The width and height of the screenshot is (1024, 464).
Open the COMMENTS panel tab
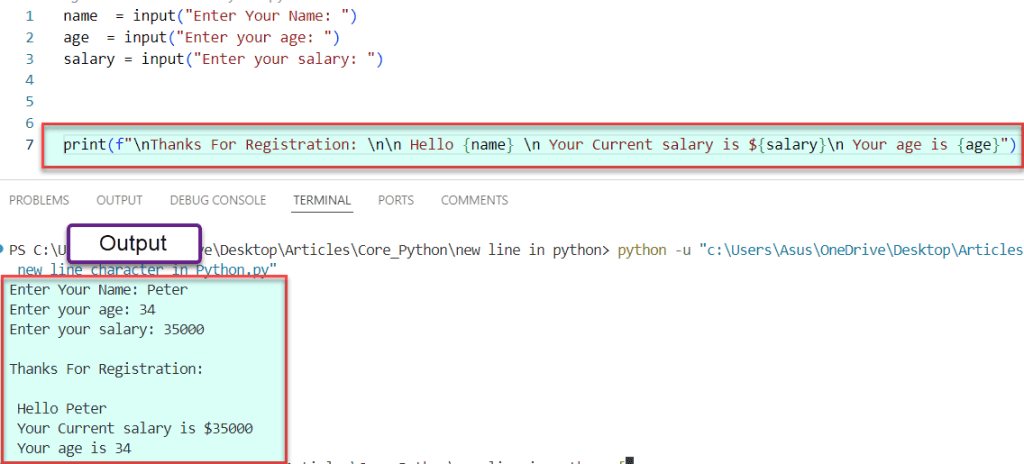point(474,200)
